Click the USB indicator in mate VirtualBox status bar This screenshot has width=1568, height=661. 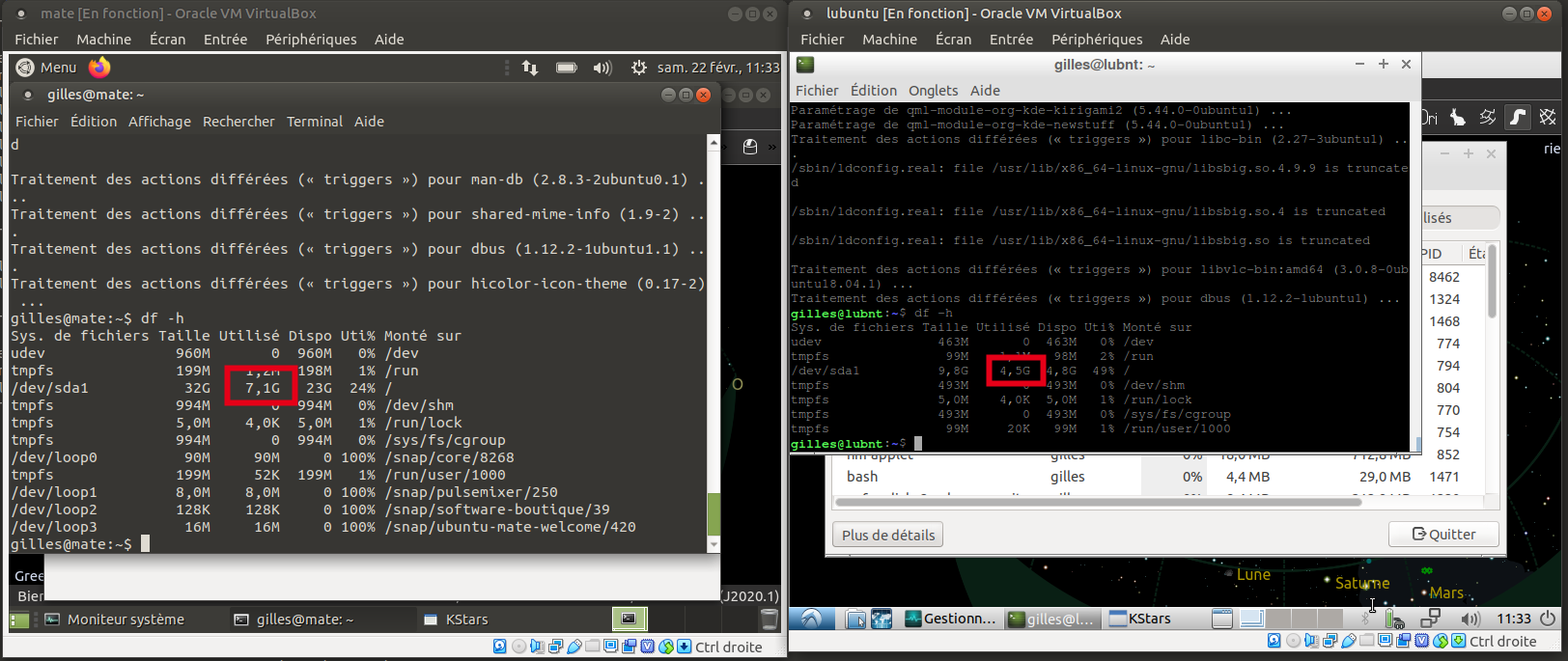point(574,647)
